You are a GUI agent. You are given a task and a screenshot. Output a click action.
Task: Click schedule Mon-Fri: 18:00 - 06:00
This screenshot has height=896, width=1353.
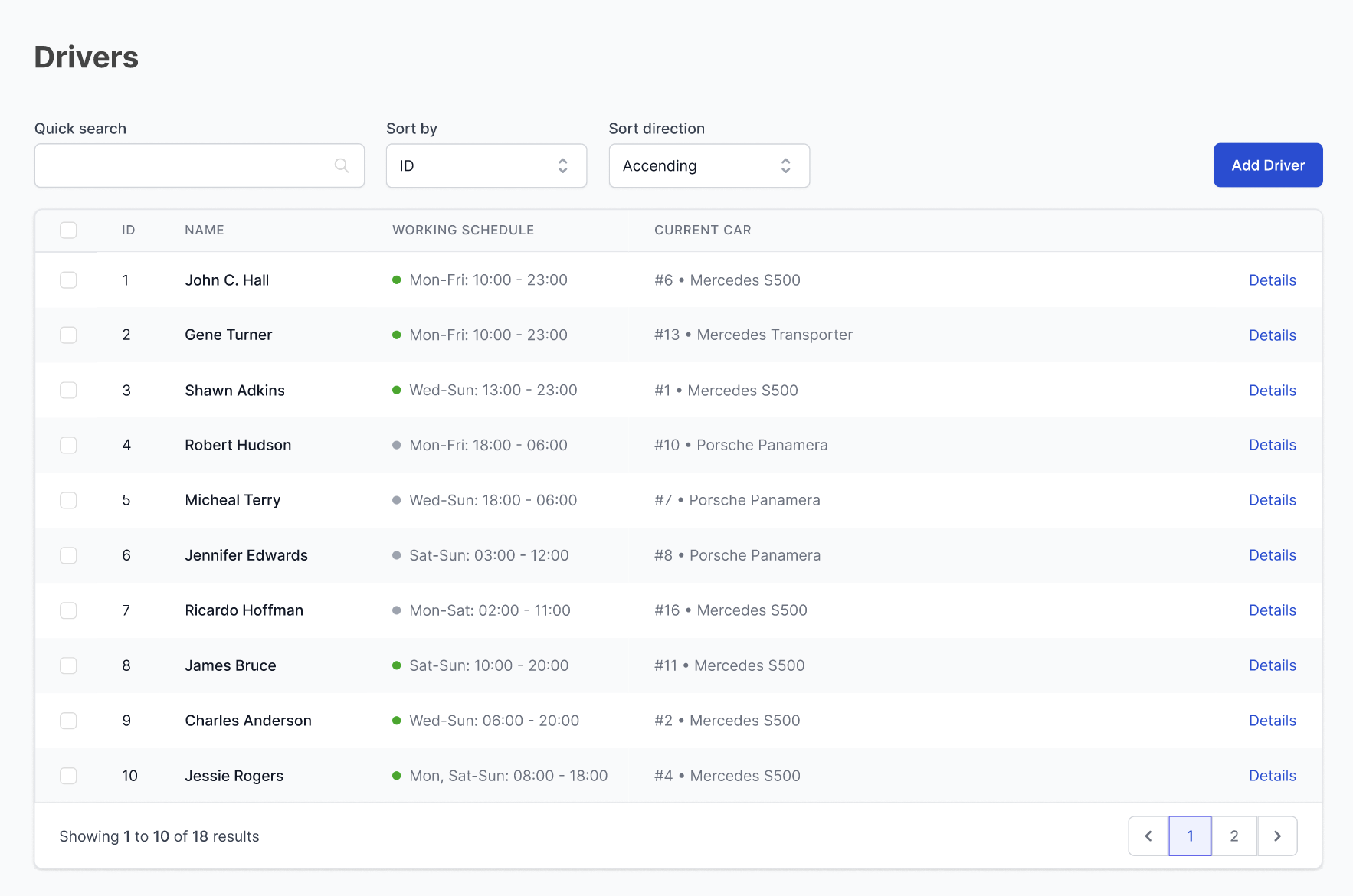point(488,445)
